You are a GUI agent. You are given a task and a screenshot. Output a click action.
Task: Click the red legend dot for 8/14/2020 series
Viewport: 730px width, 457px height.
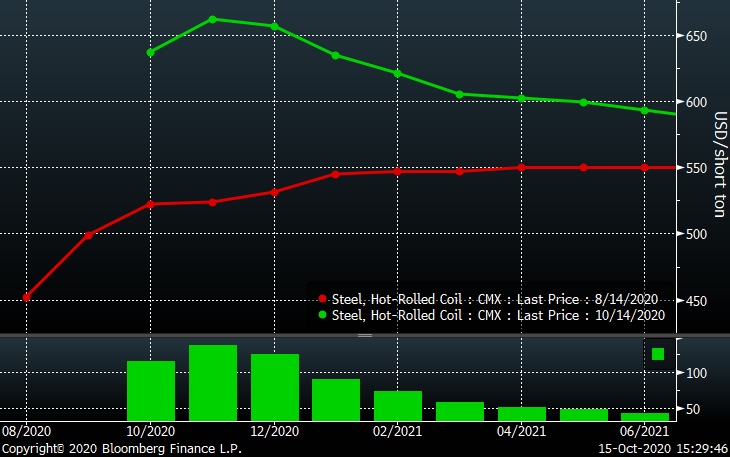pyautogui.click(x=321, y=299)
